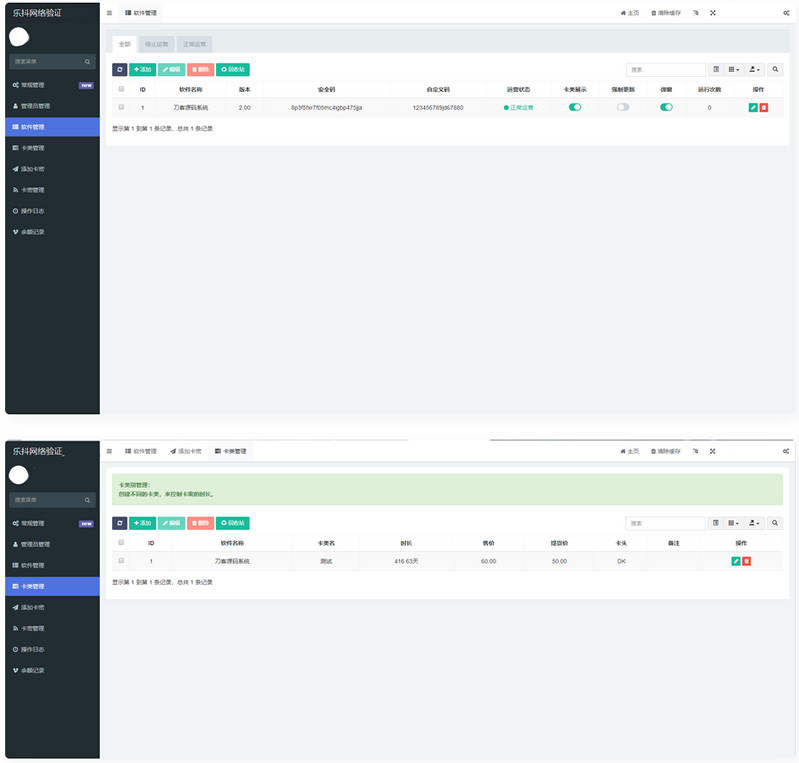Open settings gears icon in 卡类管理 page header
The image size is (799, 763).
786,451
